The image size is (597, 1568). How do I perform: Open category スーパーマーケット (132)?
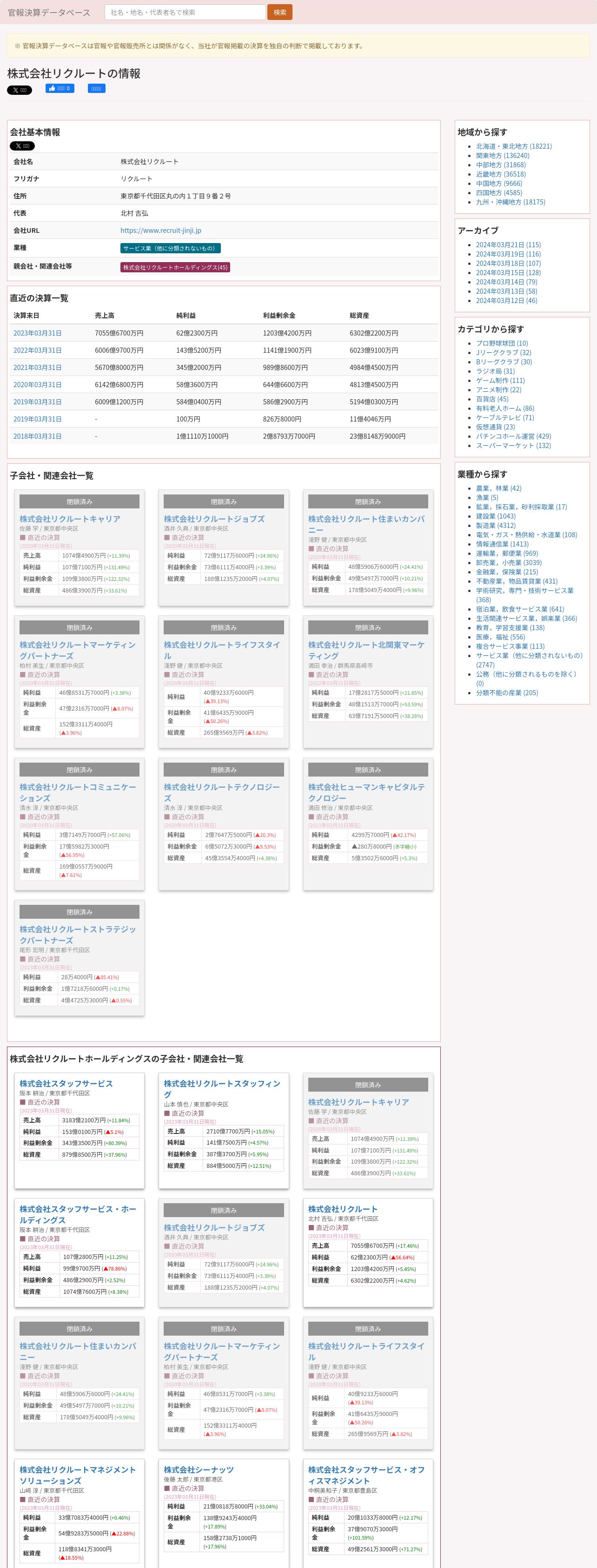pos(513,446)
